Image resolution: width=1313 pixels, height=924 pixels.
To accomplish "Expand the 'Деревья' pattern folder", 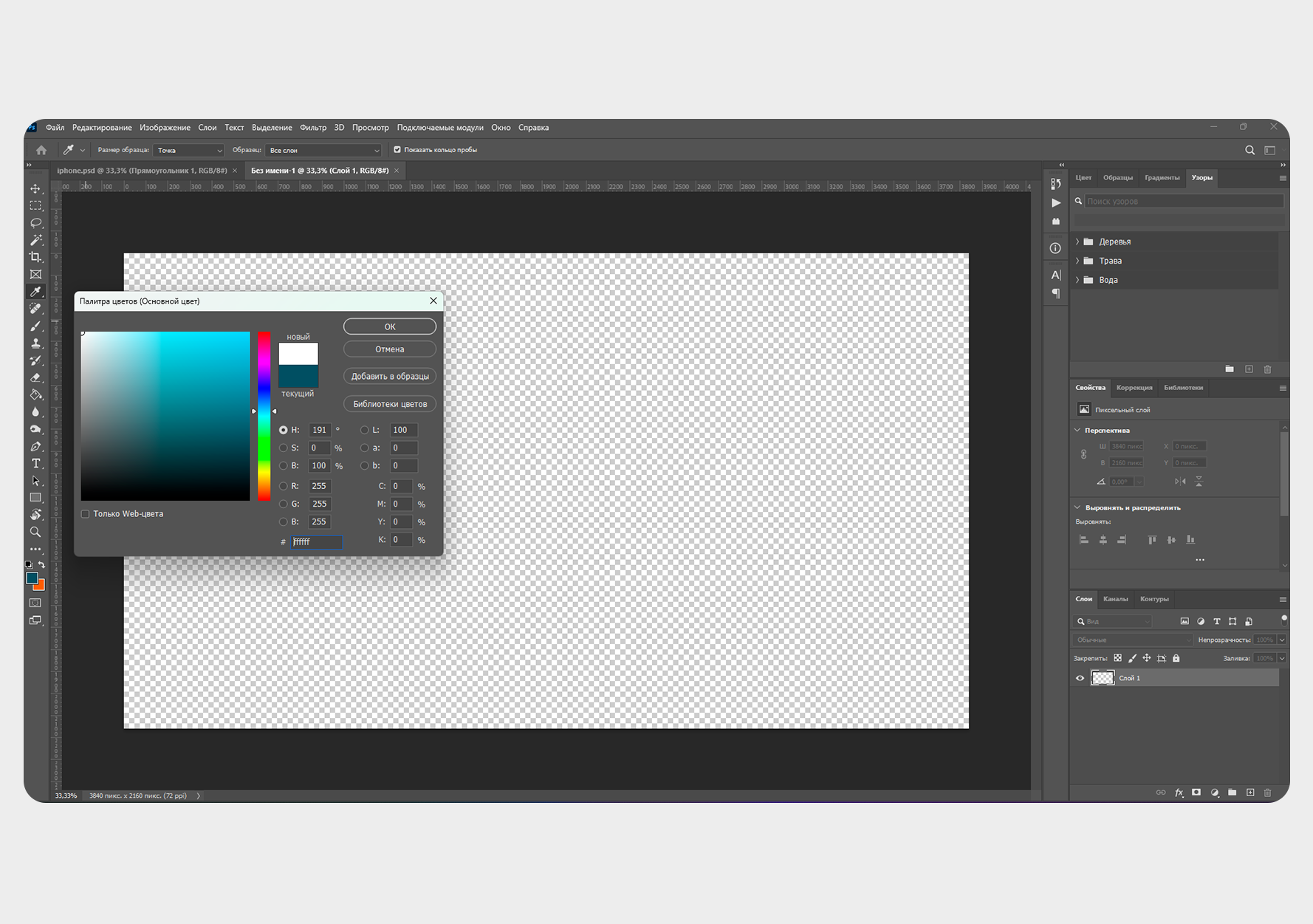I will (1077, 242).
